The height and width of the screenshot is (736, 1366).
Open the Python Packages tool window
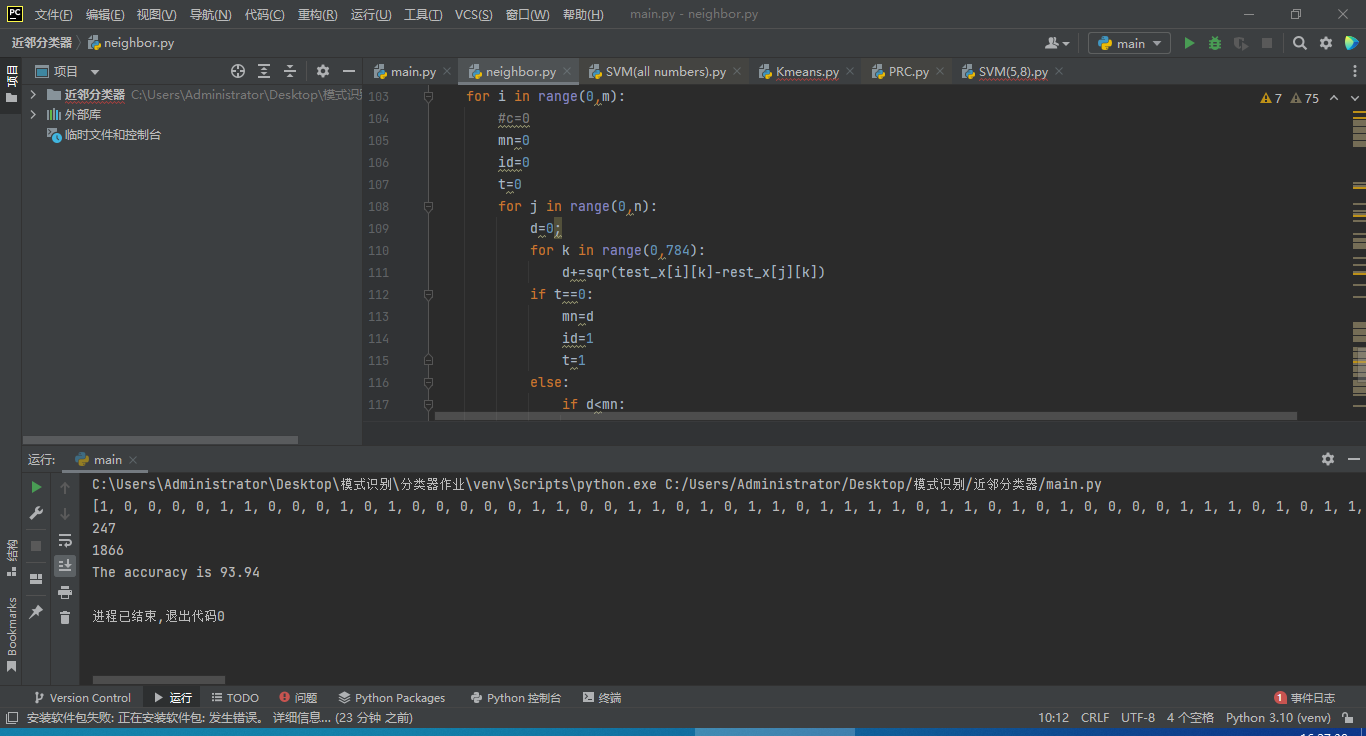click(x=391, y=697)
